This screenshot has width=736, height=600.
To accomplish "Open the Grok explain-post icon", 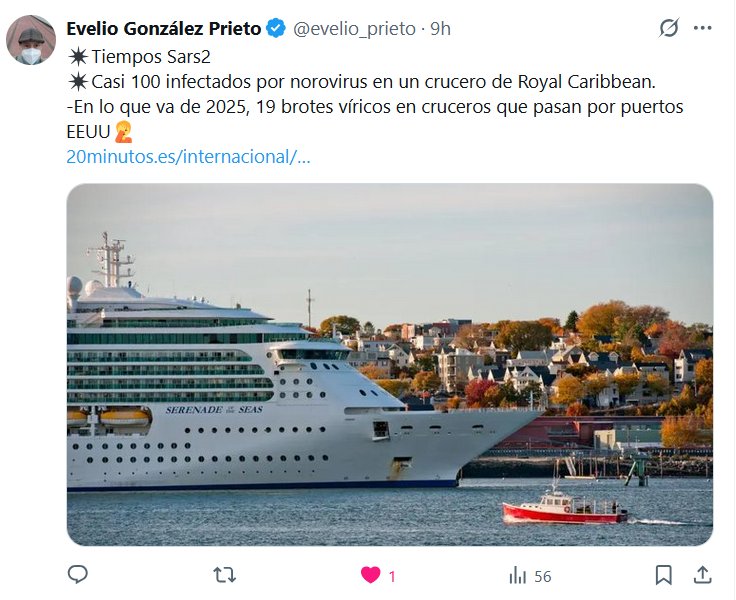I will point(669,29).
